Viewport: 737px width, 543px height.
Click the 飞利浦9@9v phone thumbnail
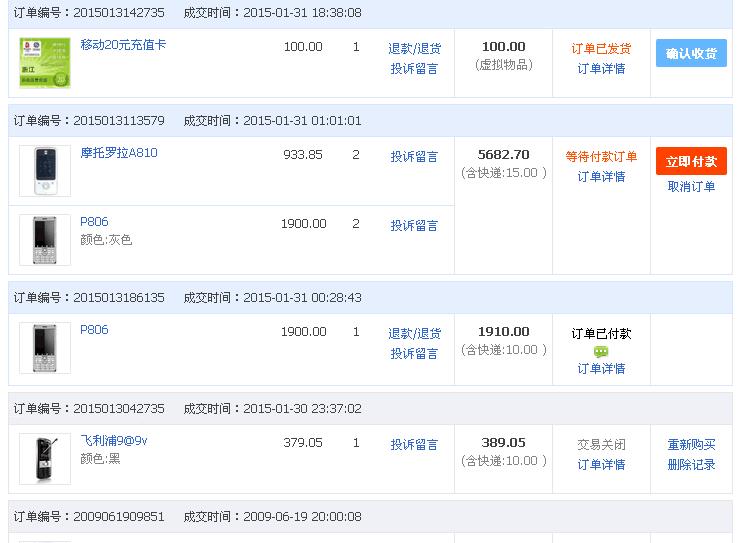point(45,459)
